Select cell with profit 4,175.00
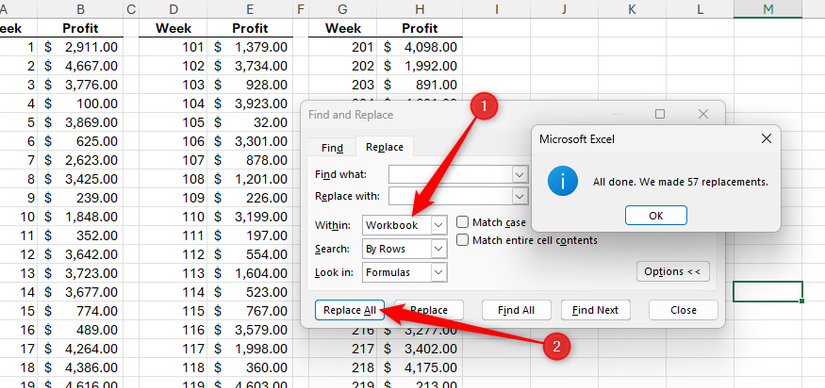The height and width of the screenshot is (388, 825). [419, 367]
